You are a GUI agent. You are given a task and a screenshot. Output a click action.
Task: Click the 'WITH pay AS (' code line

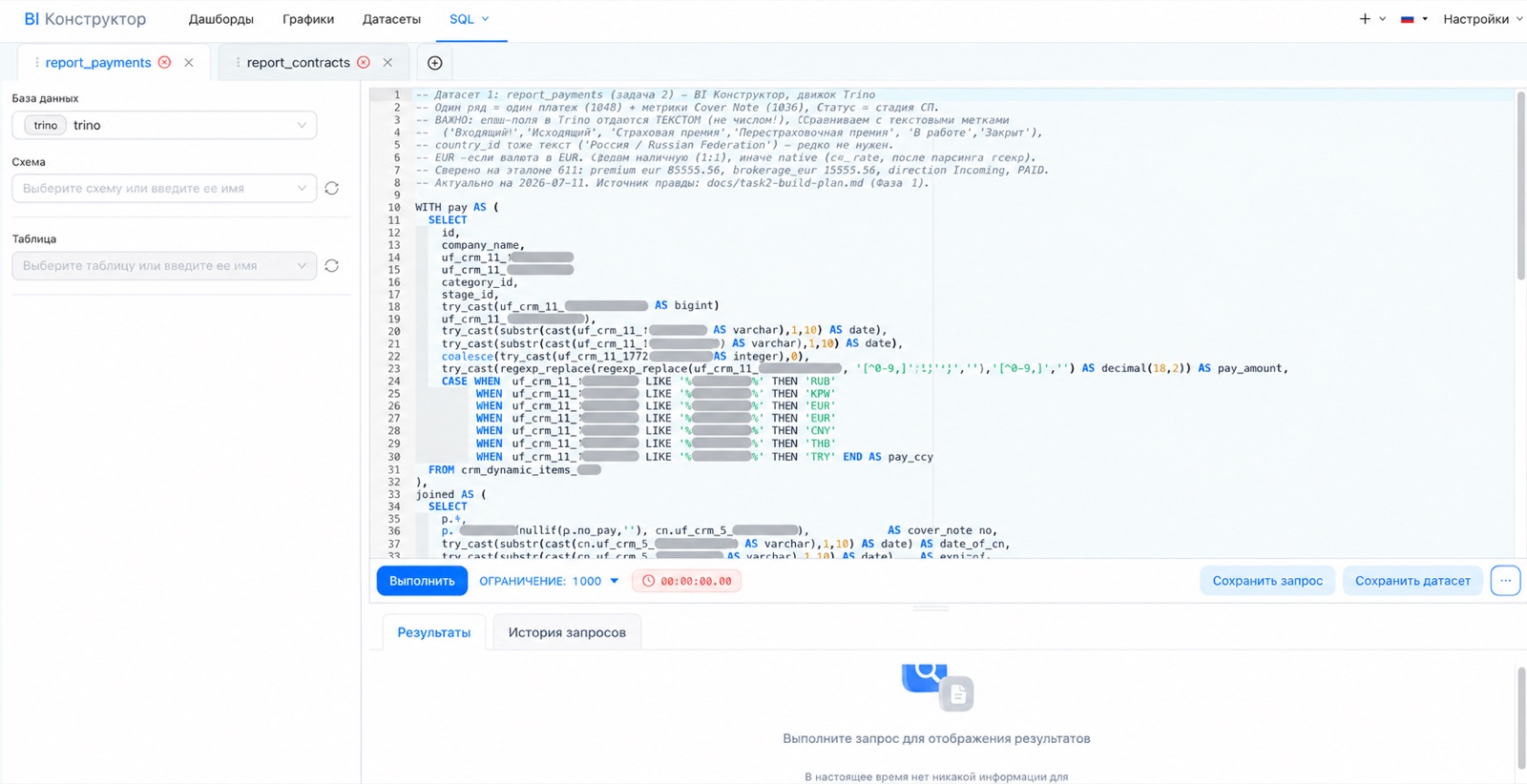[457, 207]
